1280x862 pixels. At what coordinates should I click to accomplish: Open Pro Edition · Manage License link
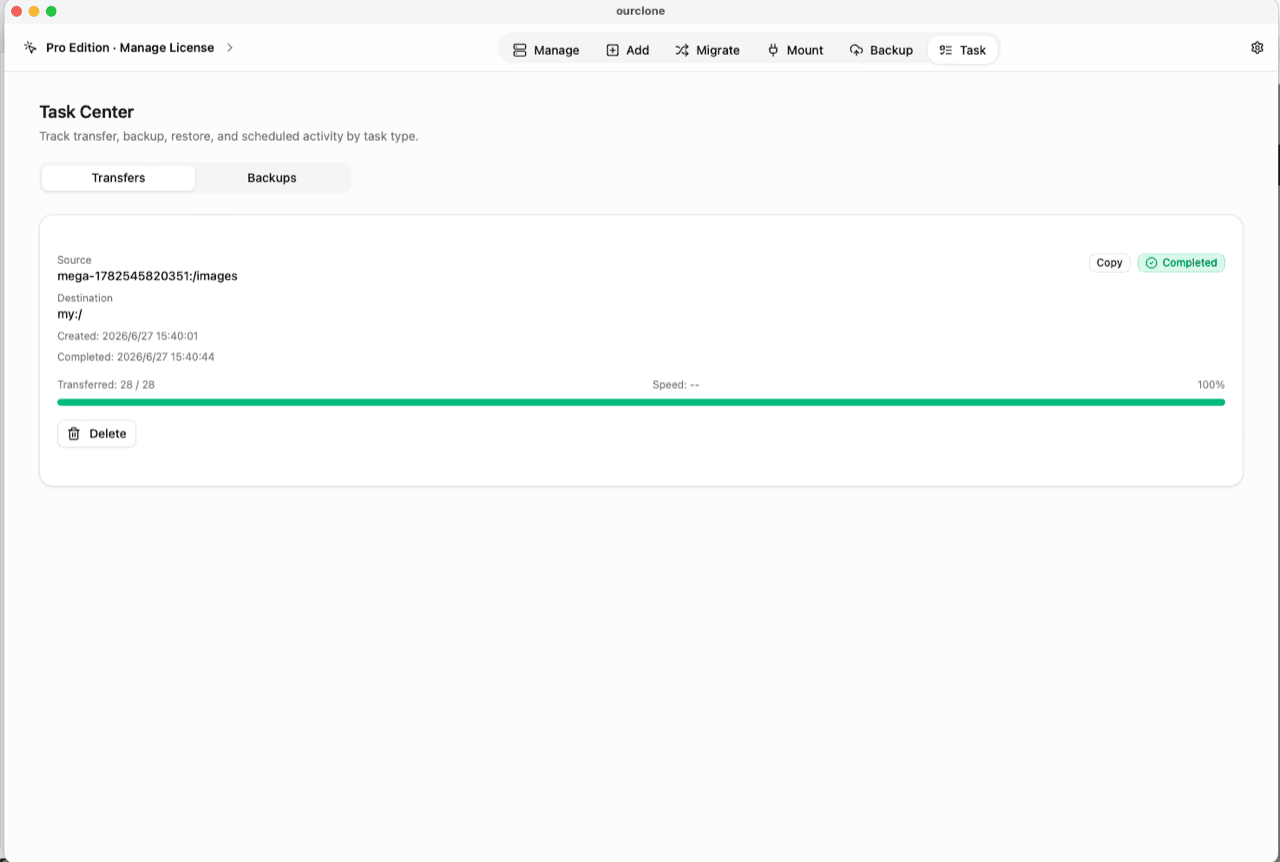tap(130, 48)
